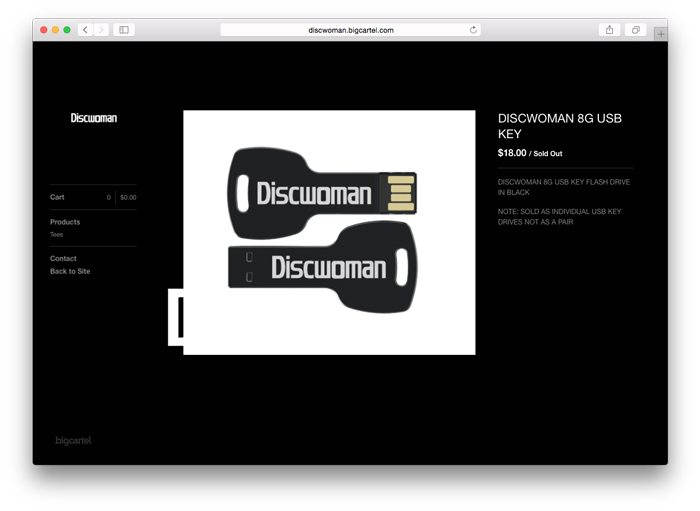The image size is (700, 511).
Task: Open the Products link
Action: click(65, 222)
